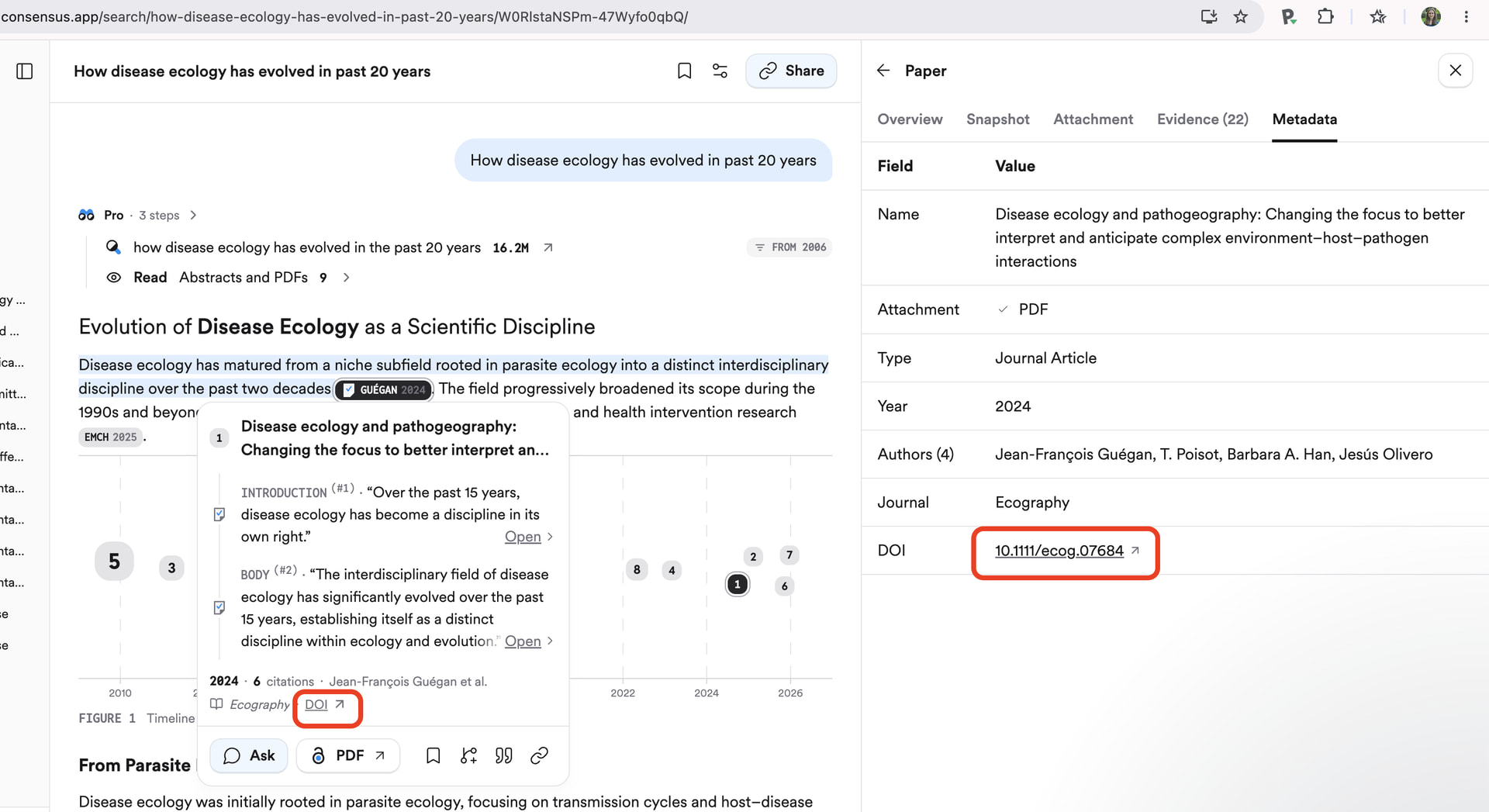Open browser bookmarks list star icon
This screenshot has height=812, width=1489.
pyautogui.click(x=1378, y=16)
